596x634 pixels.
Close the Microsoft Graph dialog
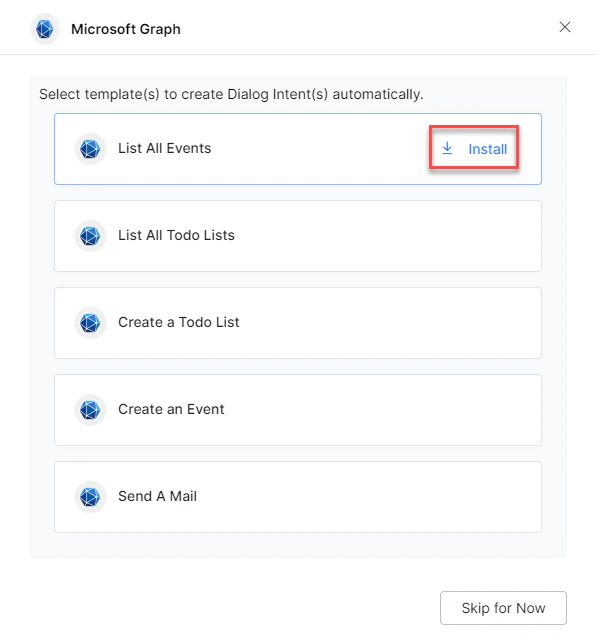[x=565, y=27]
